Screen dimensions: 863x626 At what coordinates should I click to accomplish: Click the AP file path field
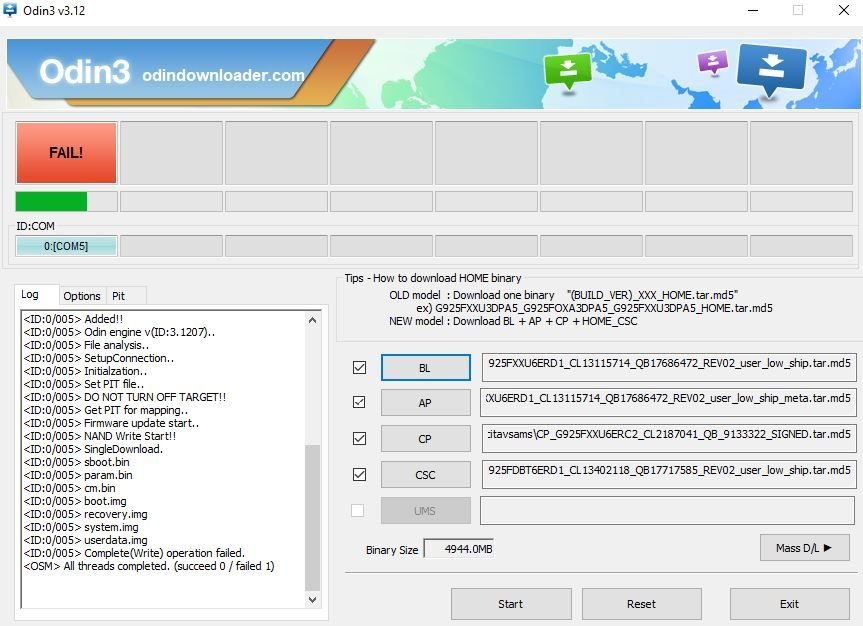pyautogui.click(x=669, y=402)
